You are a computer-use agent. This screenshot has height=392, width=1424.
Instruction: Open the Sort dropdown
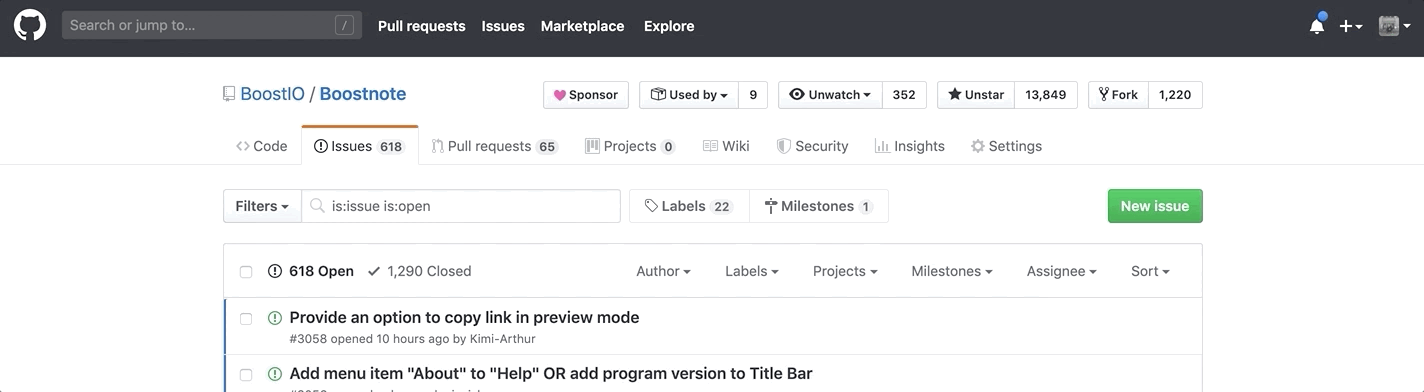pyautogui.click(x=1150, y=271)
